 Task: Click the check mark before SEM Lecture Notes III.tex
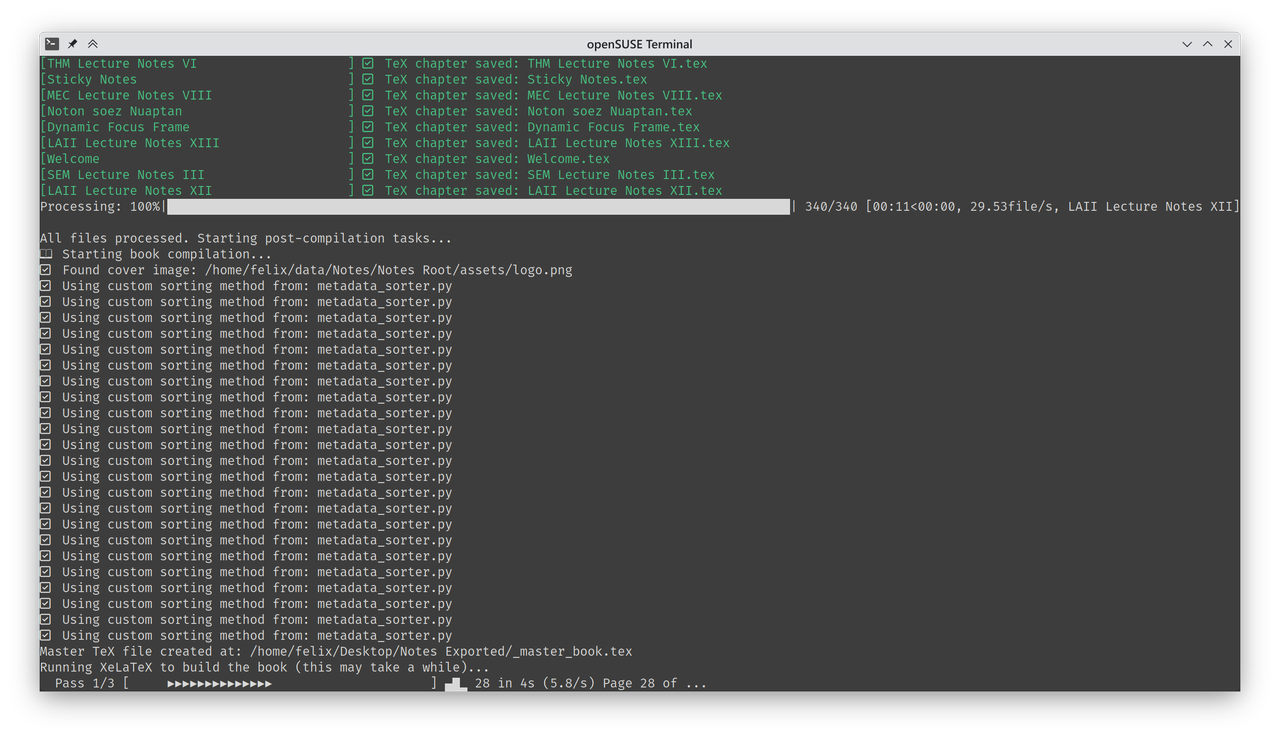pos(368,174)
